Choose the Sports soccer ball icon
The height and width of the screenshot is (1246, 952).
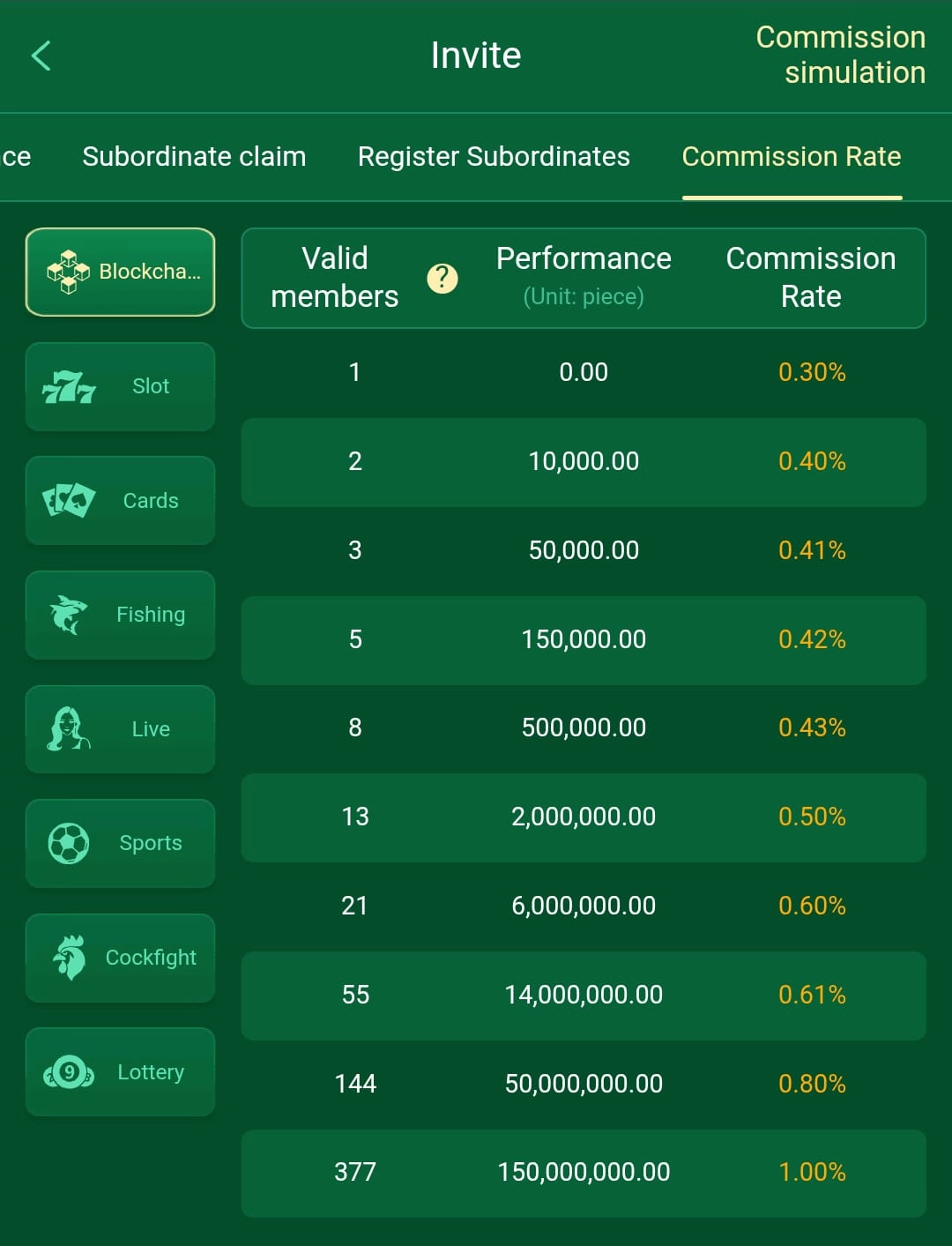click(69, 843)
